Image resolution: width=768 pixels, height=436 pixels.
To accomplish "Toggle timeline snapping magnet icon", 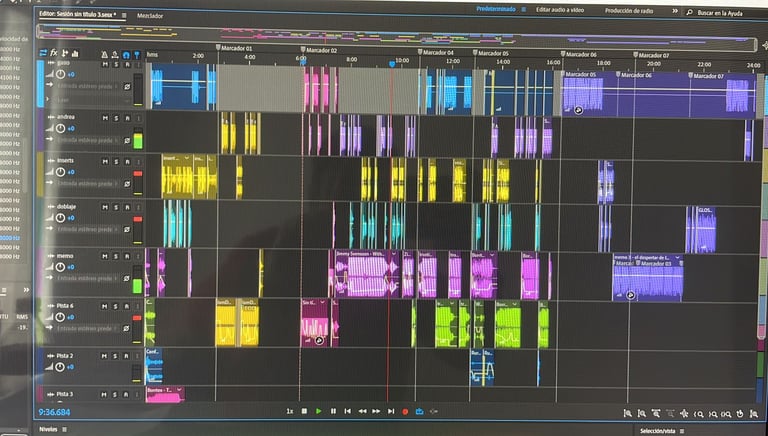I will [x=126, y=55].
